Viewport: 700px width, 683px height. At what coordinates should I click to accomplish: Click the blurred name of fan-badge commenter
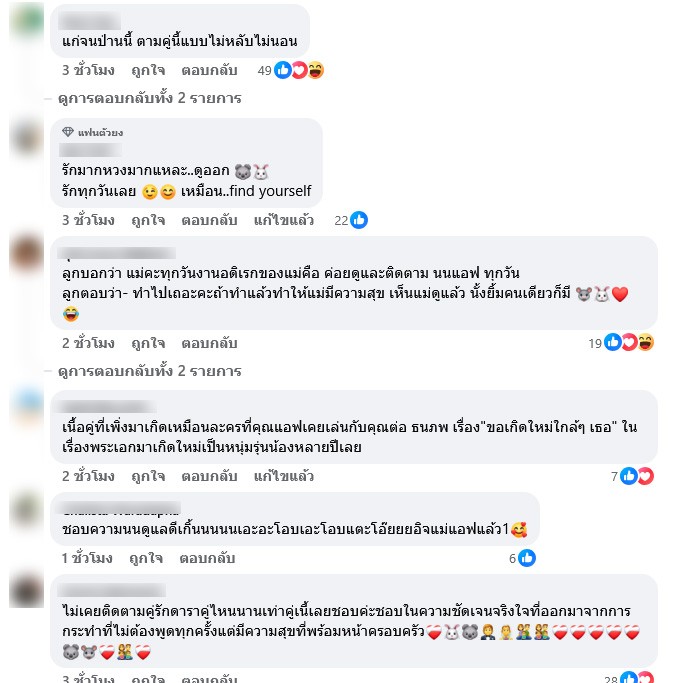pyautogui.click(x=91, y=150)
